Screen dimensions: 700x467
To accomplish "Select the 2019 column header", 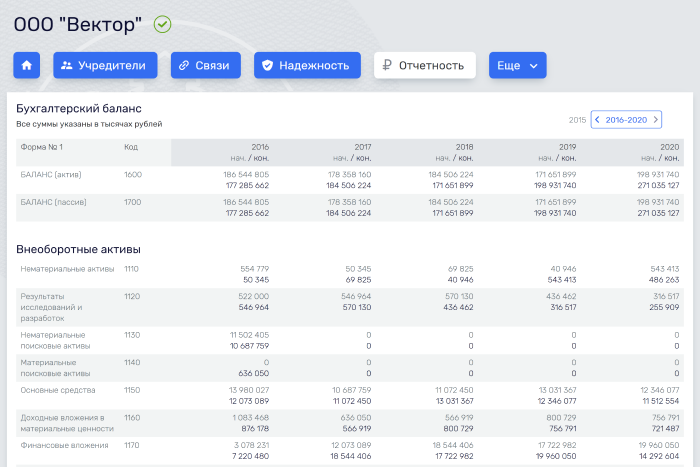I will pyautogui.click(x=567, y=147).
